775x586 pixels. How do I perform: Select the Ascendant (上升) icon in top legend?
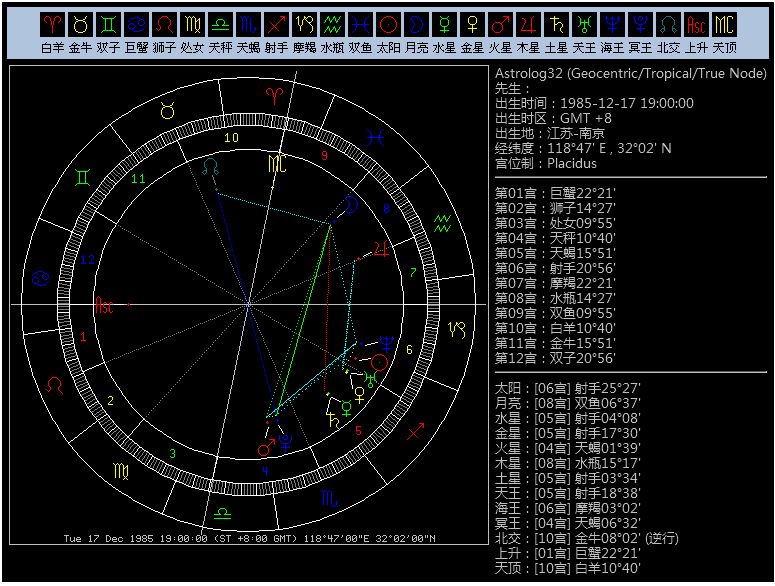[696, 22]
